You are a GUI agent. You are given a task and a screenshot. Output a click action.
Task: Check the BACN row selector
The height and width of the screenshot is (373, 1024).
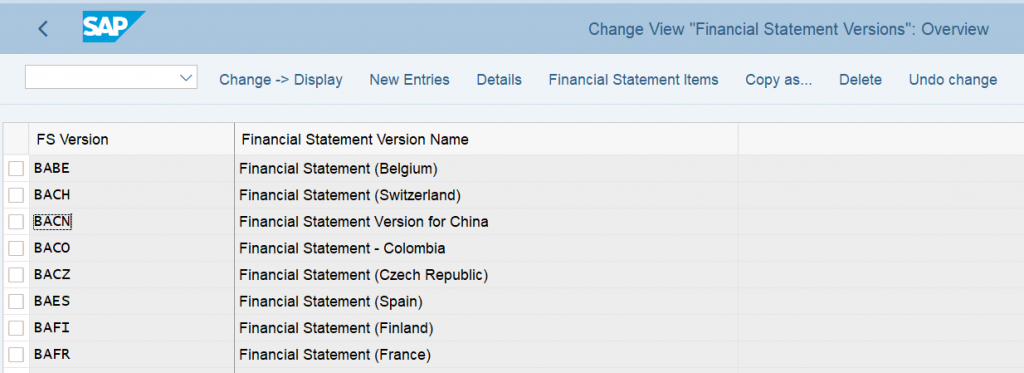pos(16,222)
